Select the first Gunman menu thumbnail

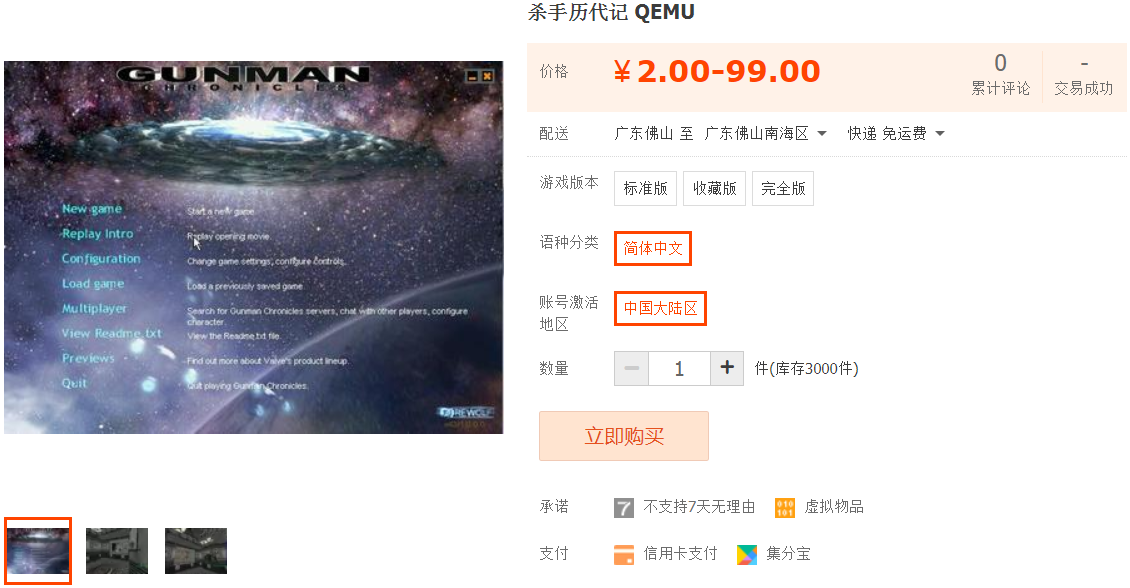click(38, 551)
